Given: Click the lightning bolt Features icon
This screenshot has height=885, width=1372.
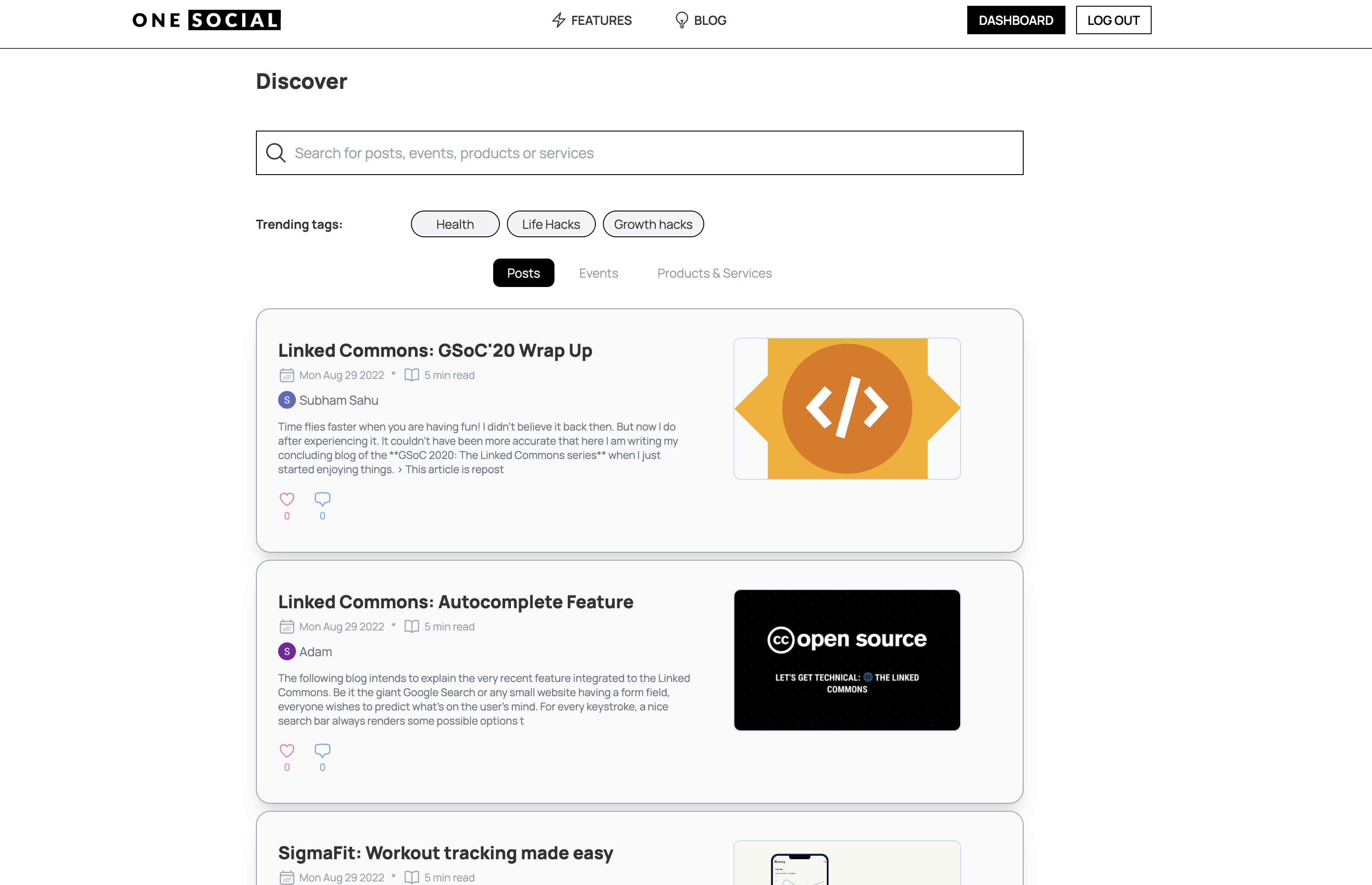Looking at the screenshot, I should (x=558, y=20).
